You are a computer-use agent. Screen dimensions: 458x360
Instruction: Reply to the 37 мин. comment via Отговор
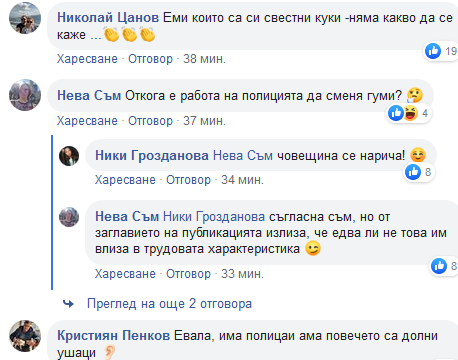point(150,121)
